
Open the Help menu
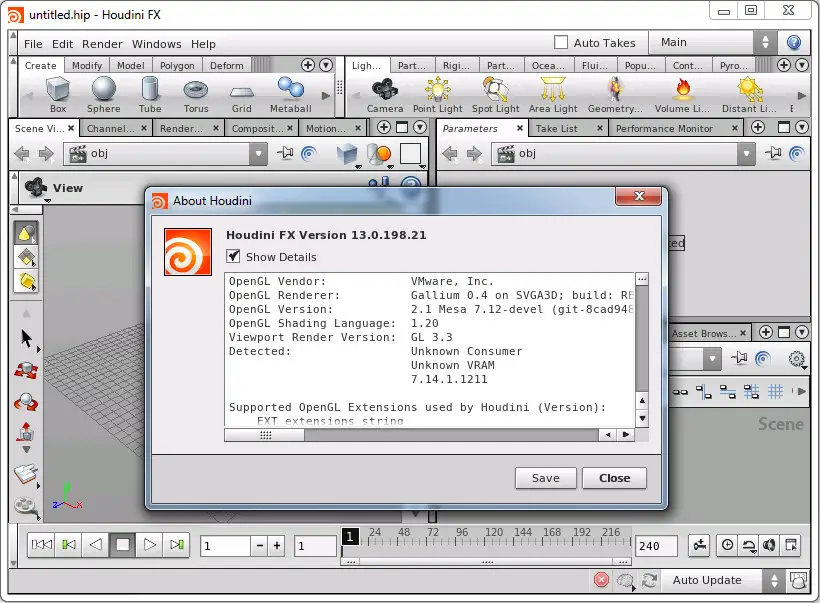click(203, 44)
